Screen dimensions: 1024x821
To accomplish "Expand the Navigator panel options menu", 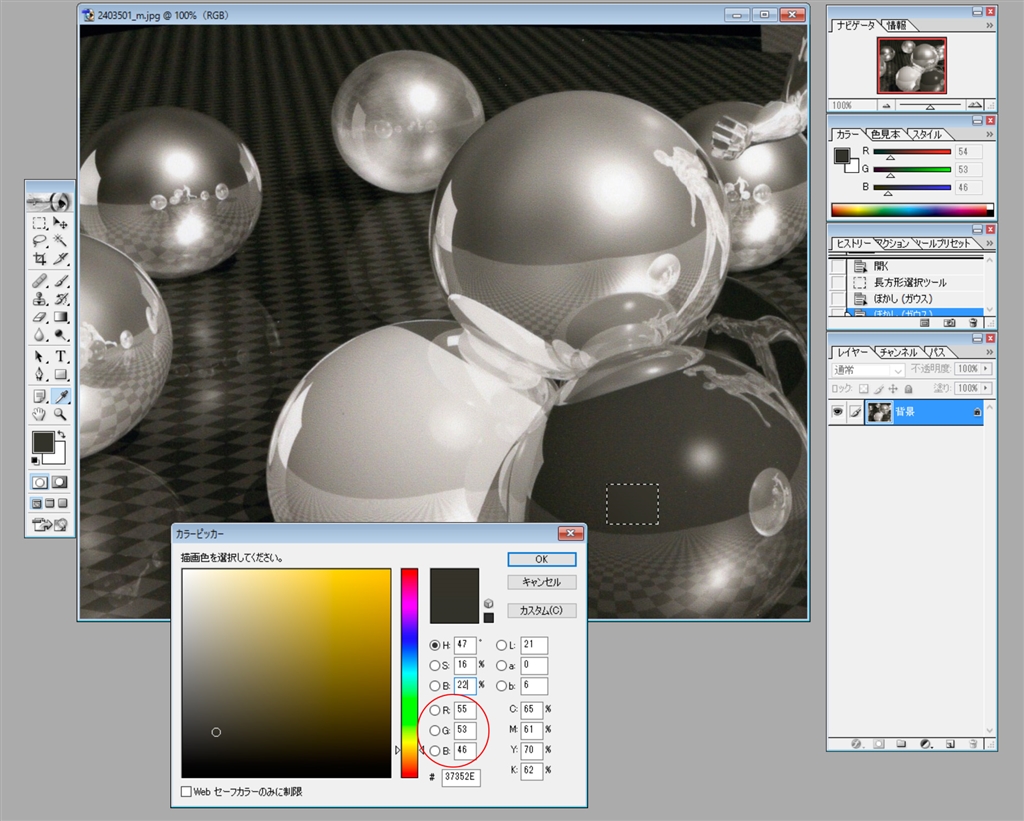I will point(989,25).
